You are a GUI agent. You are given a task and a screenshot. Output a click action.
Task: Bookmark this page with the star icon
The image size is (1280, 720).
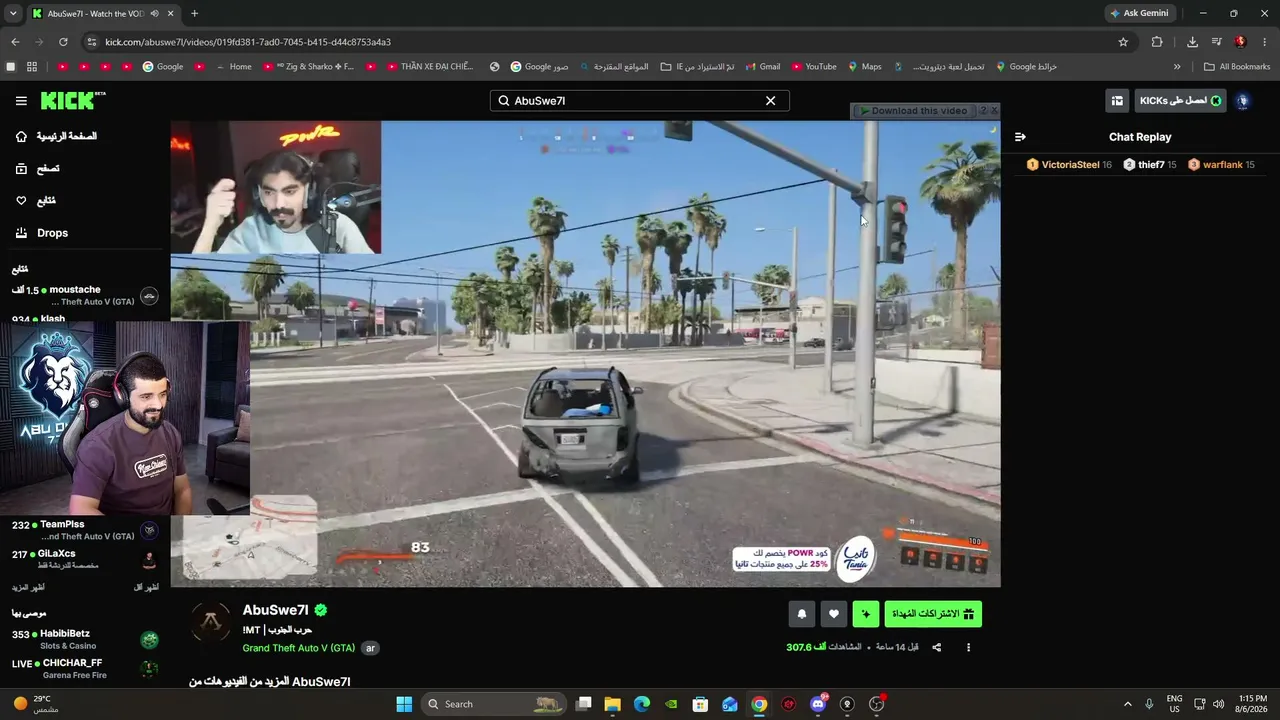[x=1123, y=42]
